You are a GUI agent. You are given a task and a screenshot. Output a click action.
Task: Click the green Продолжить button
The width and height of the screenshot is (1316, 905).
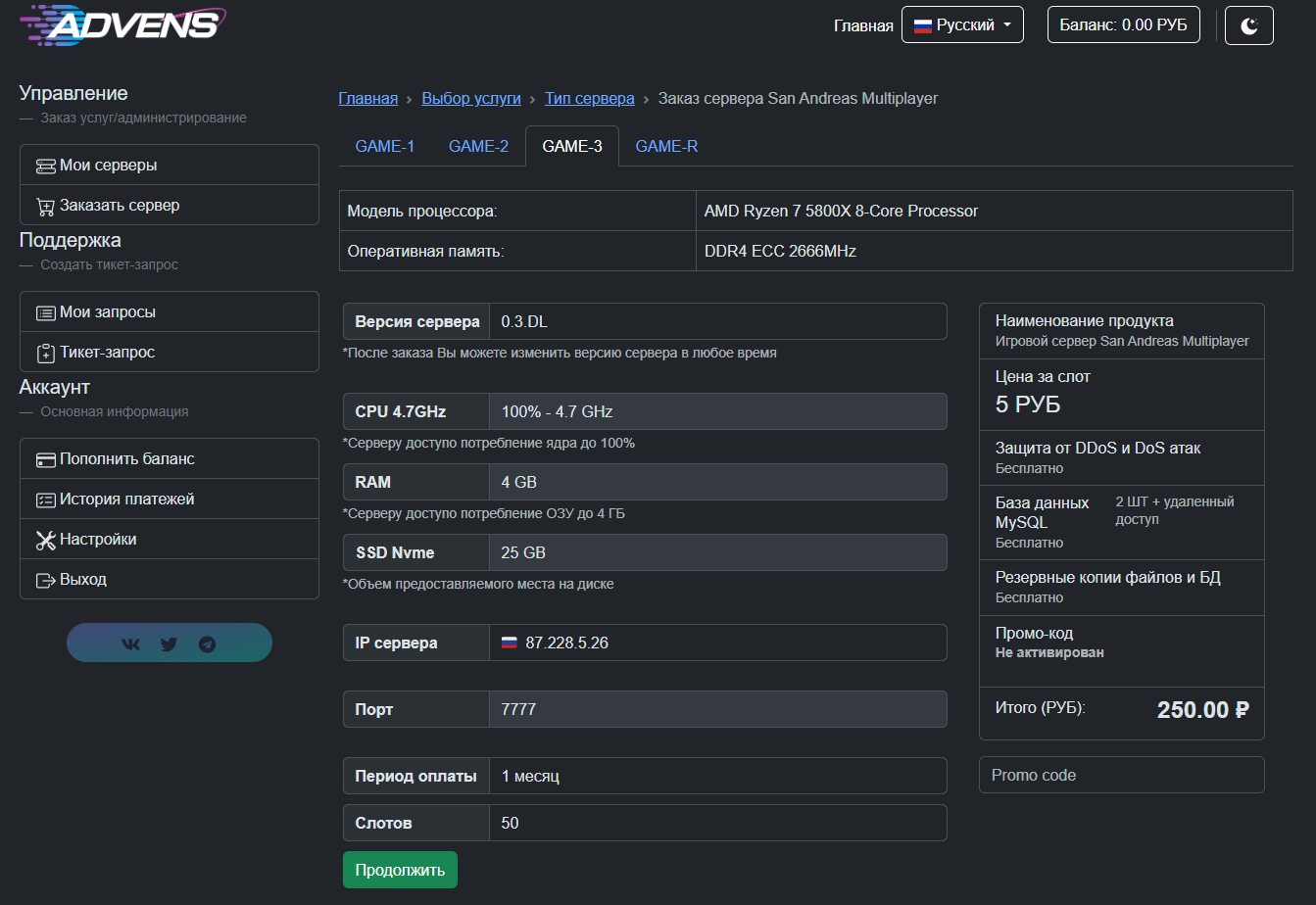(x=400, y=870)
